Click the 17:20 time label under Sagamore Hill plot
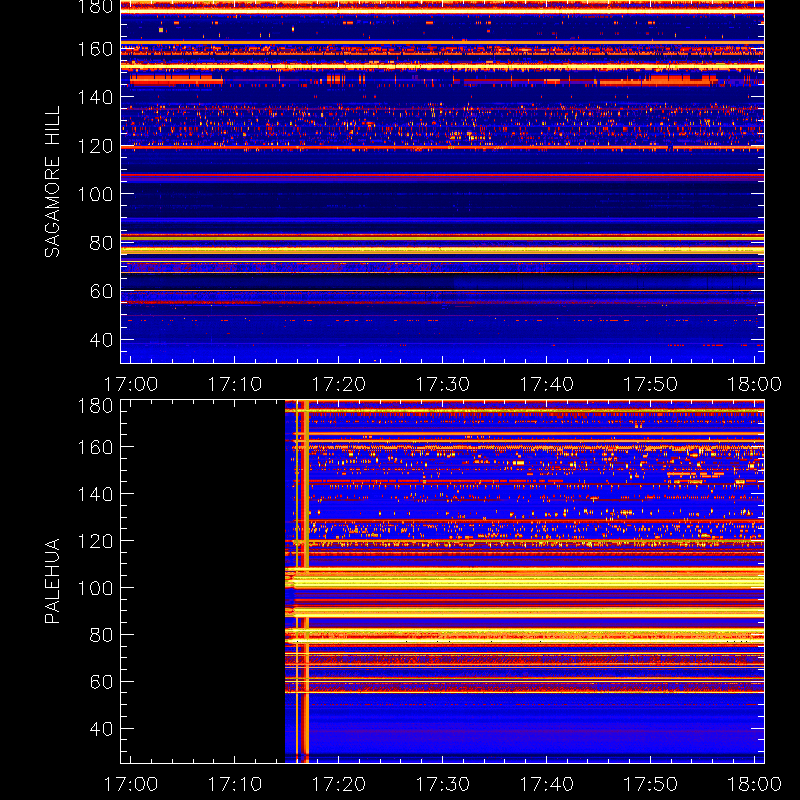This screenshot has width=800, height=800. coord(339,384)
